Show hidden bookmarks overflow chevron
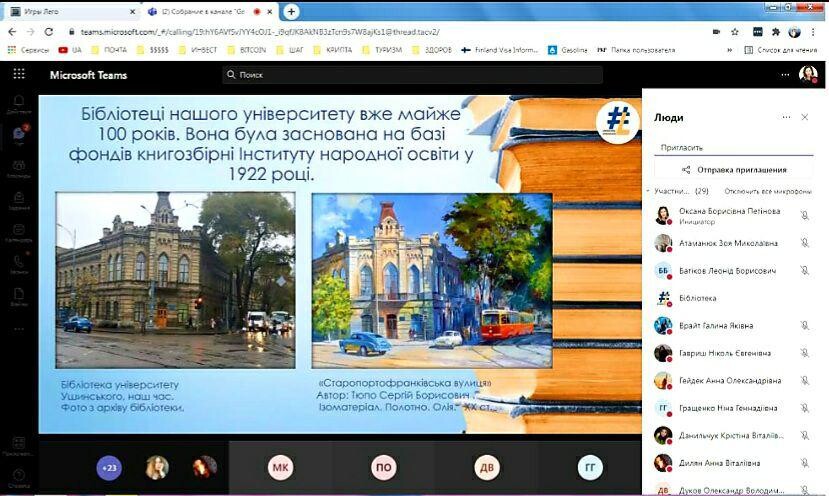Image resolution: width=829 pixels, height=496 pixels. coord(729,50)
